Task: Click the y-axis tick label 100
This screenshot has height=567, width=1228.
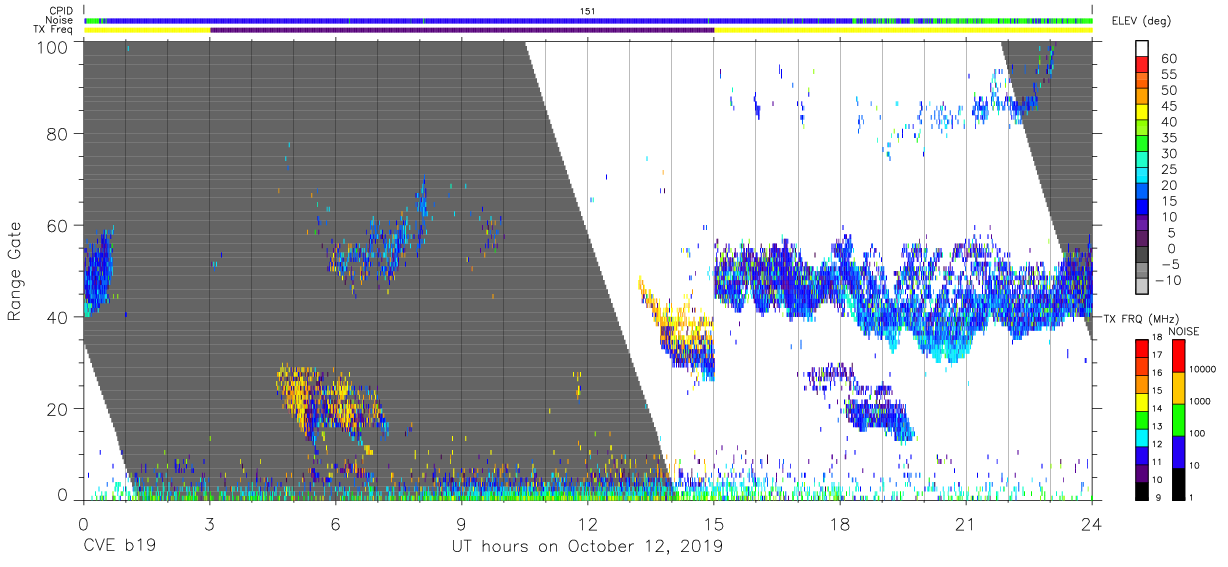Action: (x=53, y=46)
